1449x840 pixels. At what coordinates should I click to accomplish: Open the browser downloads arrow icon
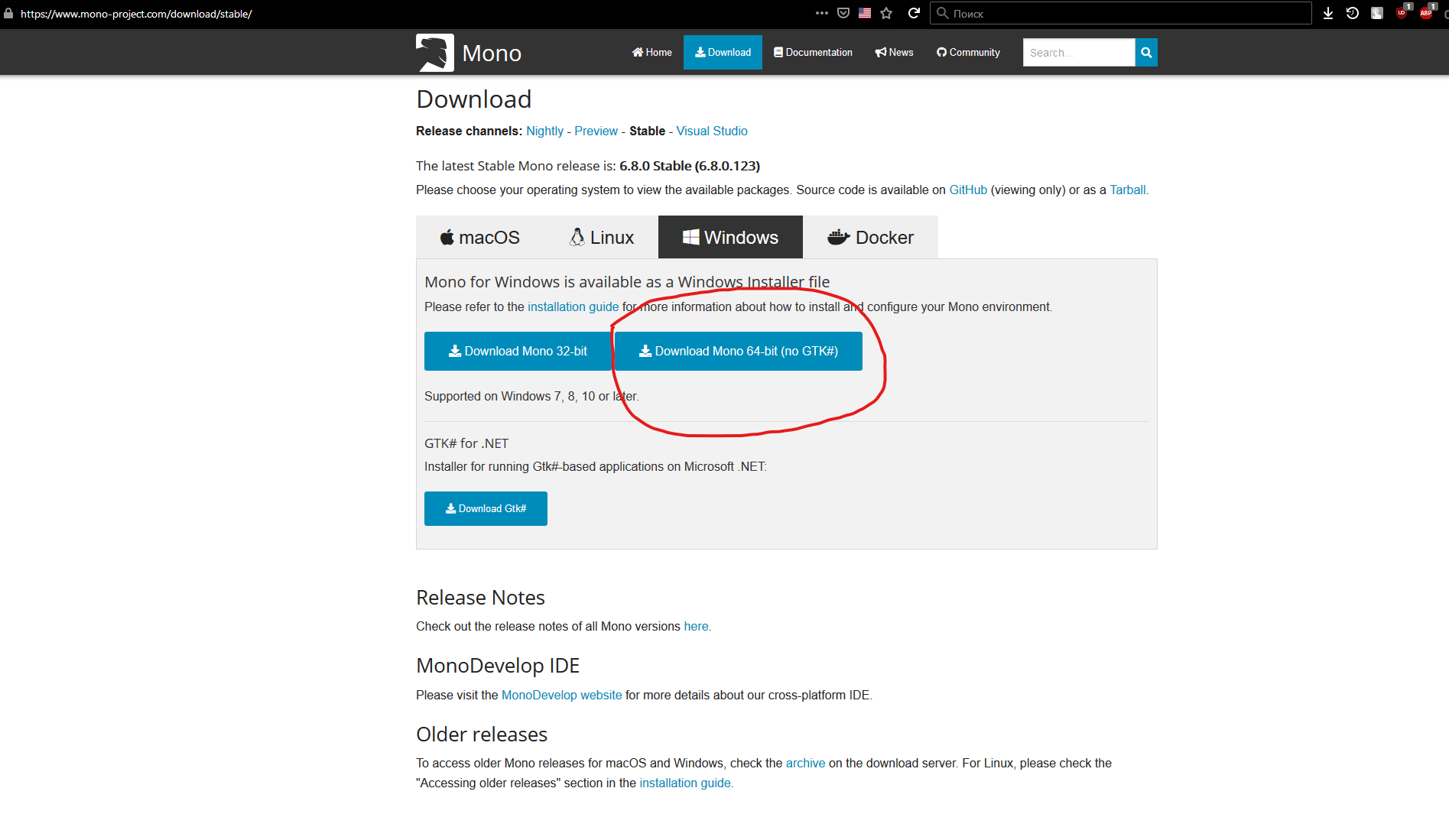pos(1328,13)
